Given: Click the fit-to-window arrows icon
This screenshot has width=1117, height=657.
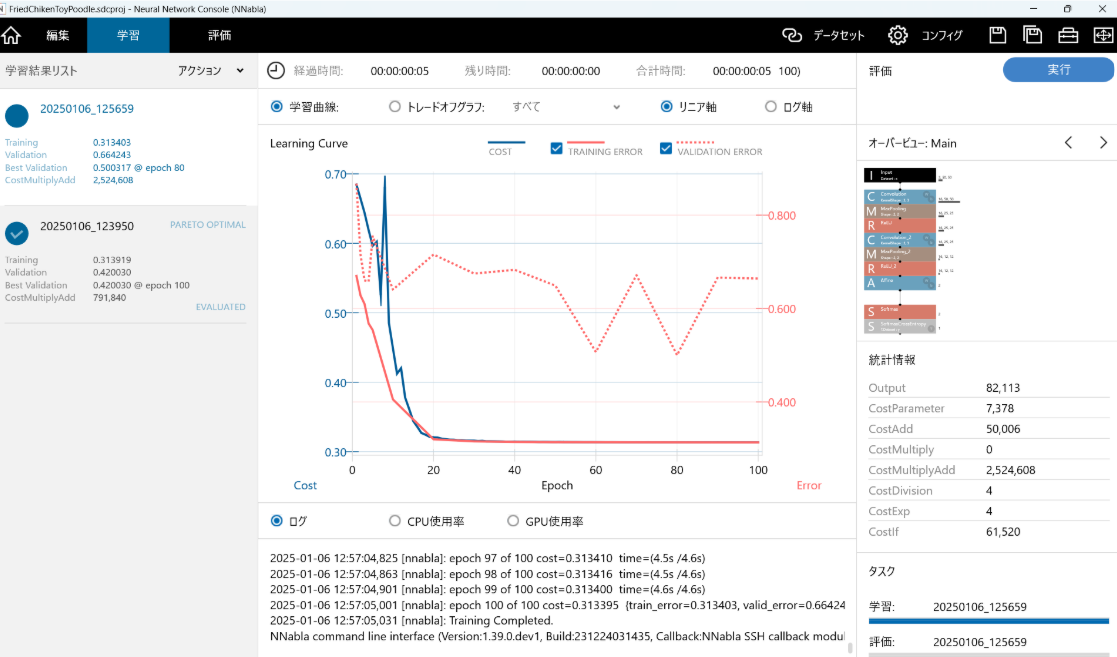Looking at the screenshot, I should (1103, 35).
